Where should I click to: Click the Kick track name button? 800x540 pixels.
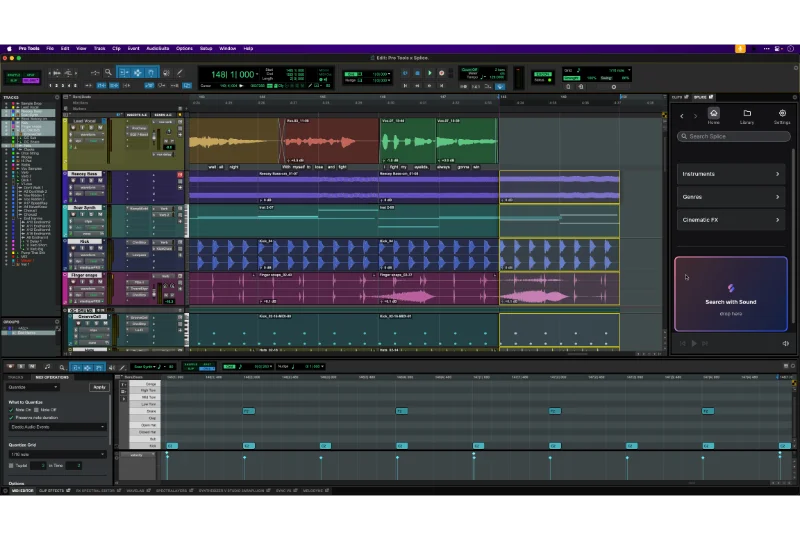tap(84, 241)
